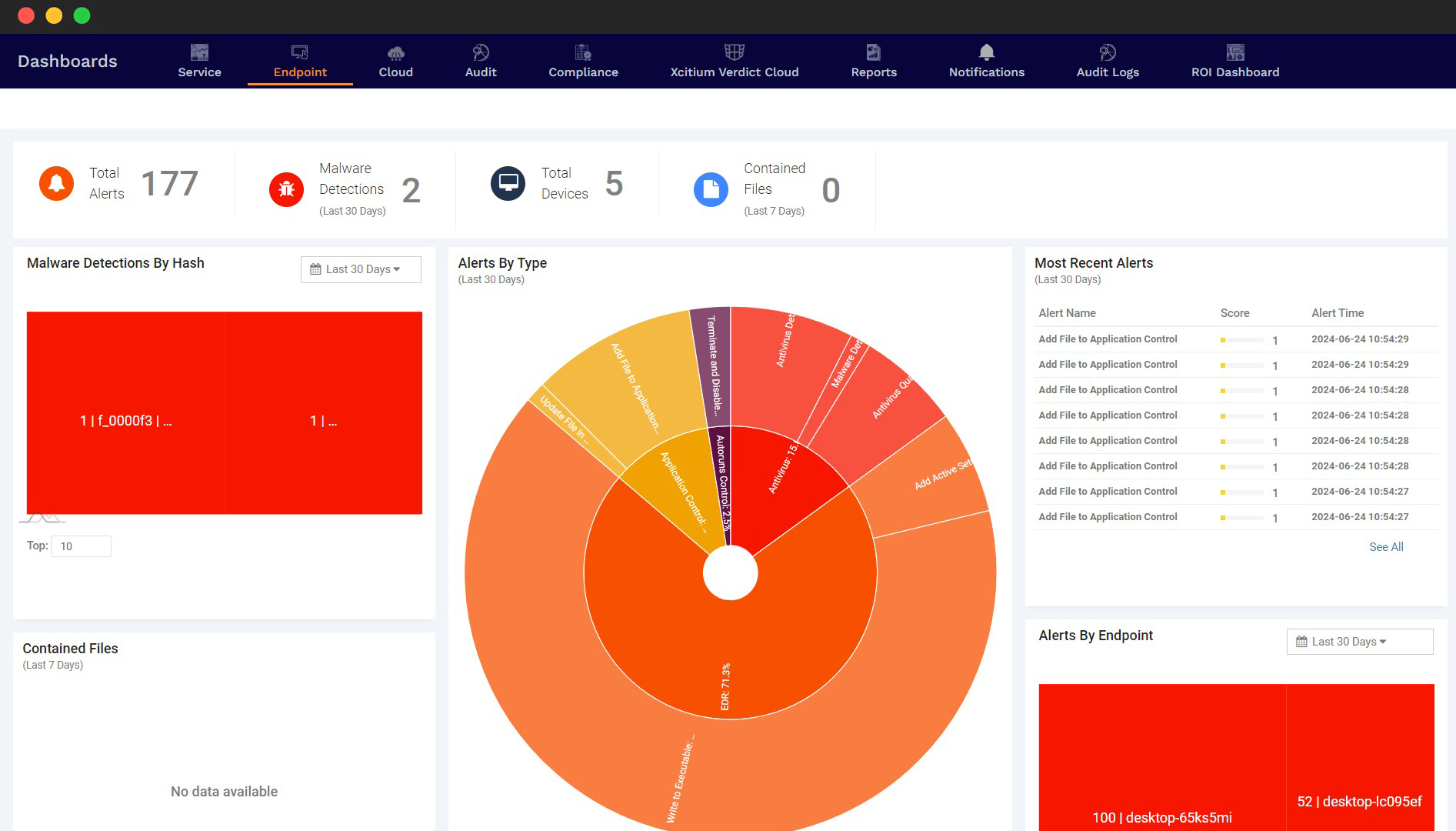Image resolution: width=1456 pixels, height=831 pixels.
Task: Expand Malware Detections Last 30 Days dropdown
Action: click(x=361, y=269)
